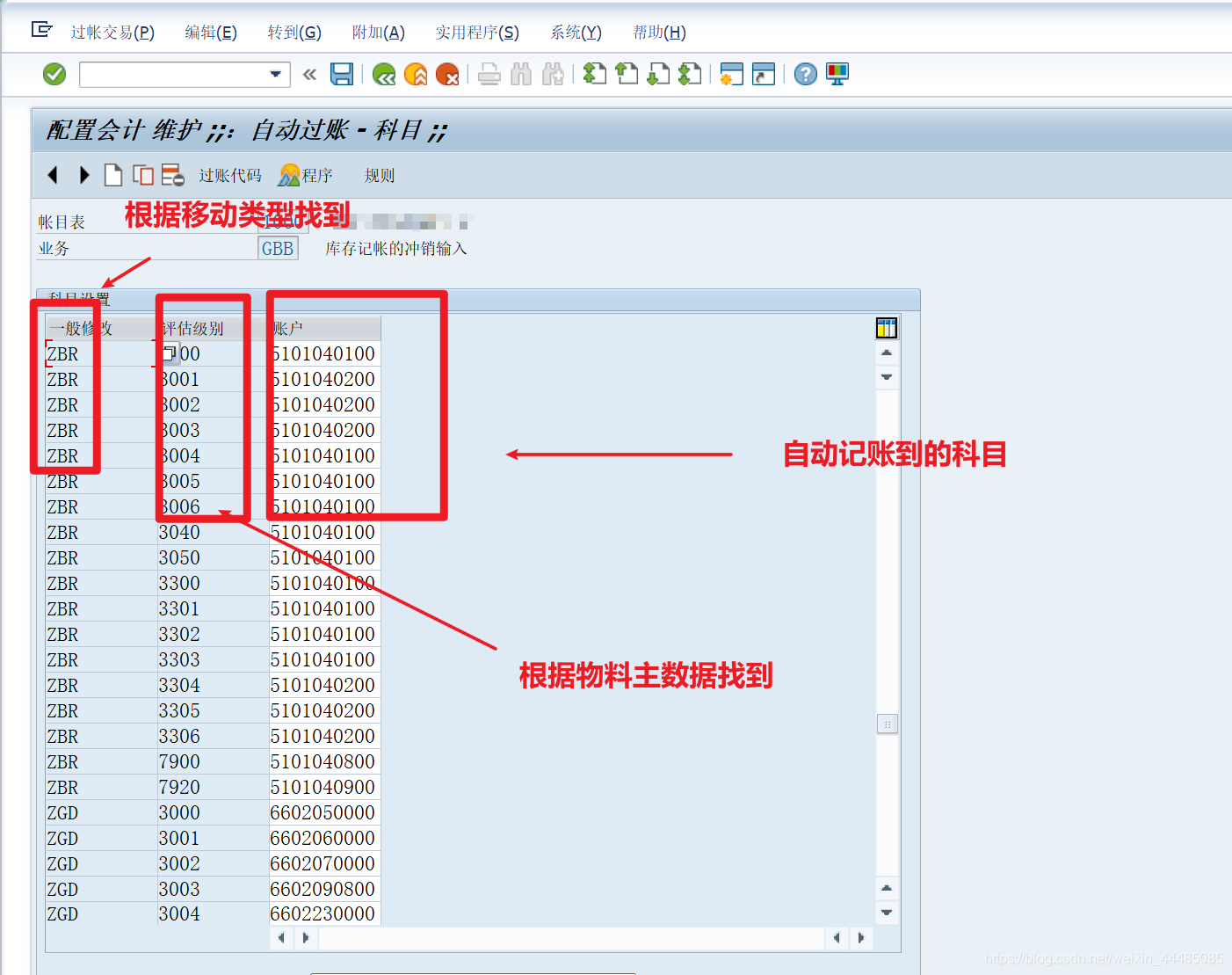Viewport: 1232px width, 975px height.
Task: Click the vertical scrollbar thumb
Action: click(x=888, y=724)
